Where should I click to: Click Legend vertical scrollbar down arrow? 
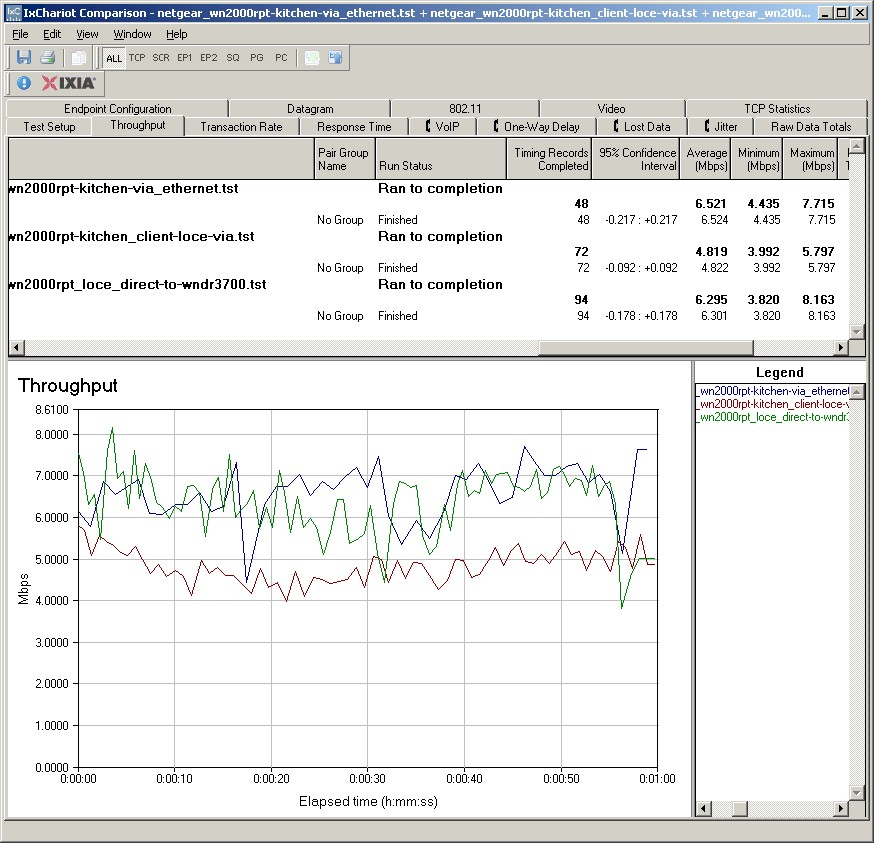(857, 793)
